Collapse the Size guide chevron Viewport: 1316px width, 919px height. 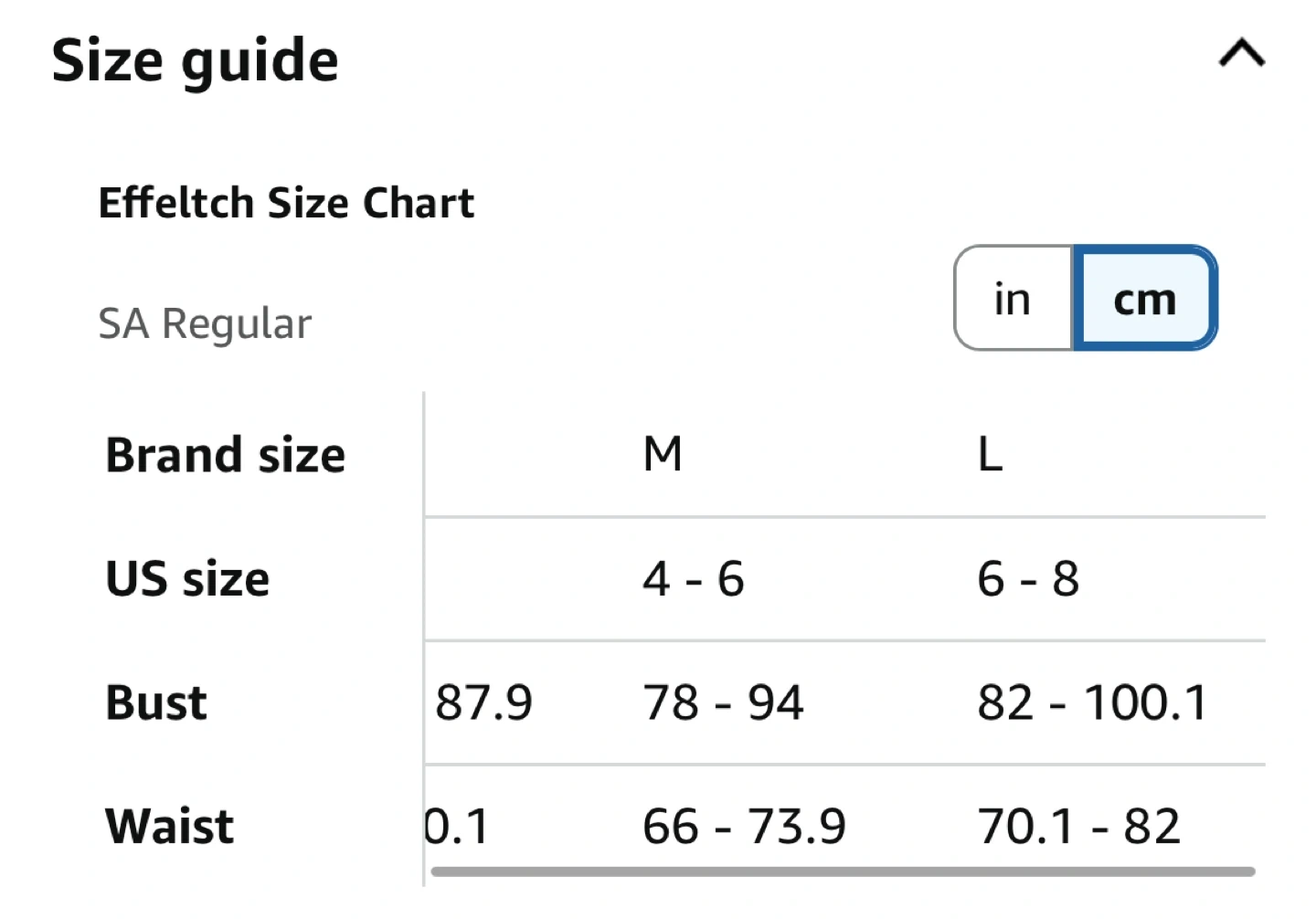[1241, 55]
